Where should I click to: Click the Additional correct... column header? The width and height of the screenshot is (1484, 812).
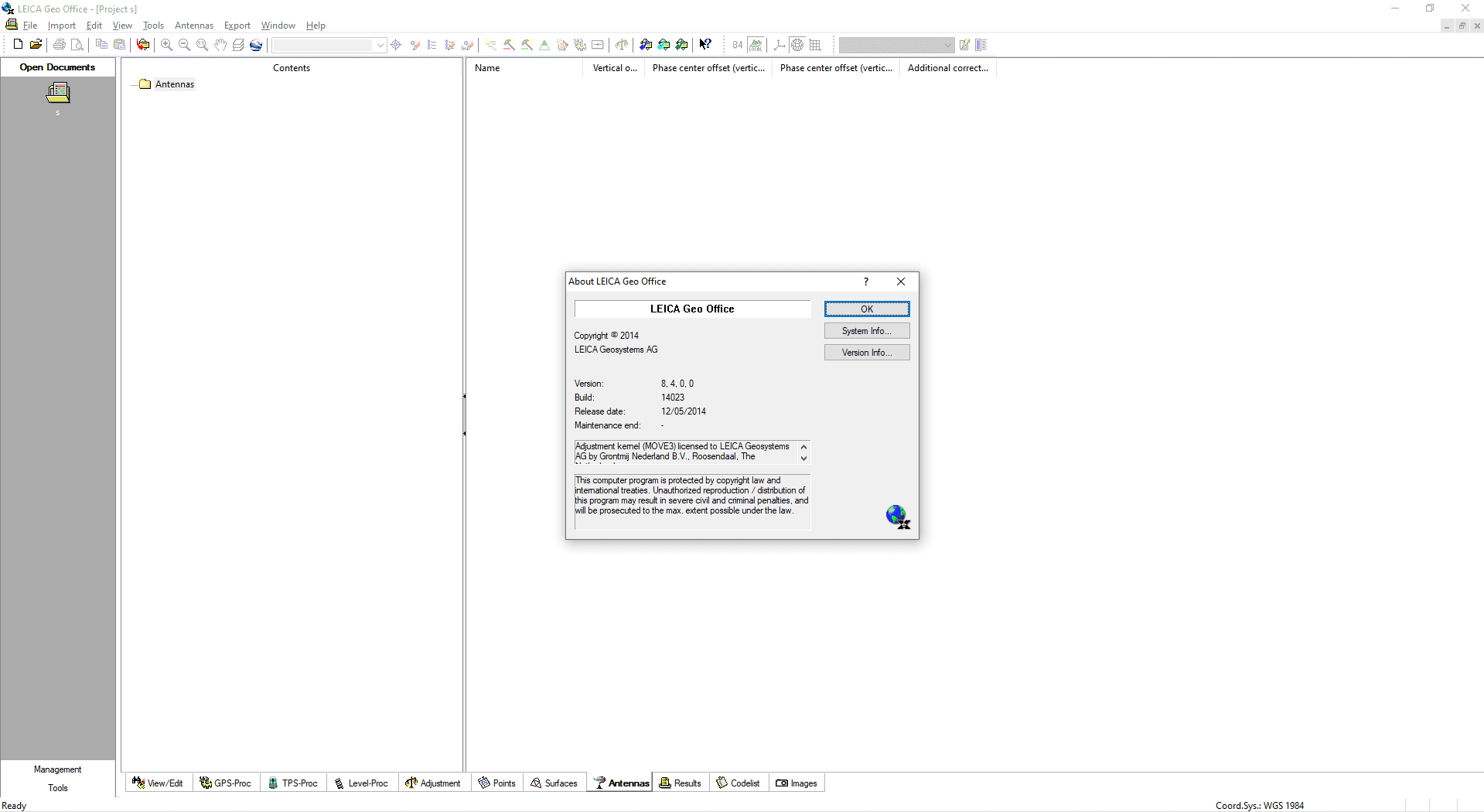[x=948, y=68]
